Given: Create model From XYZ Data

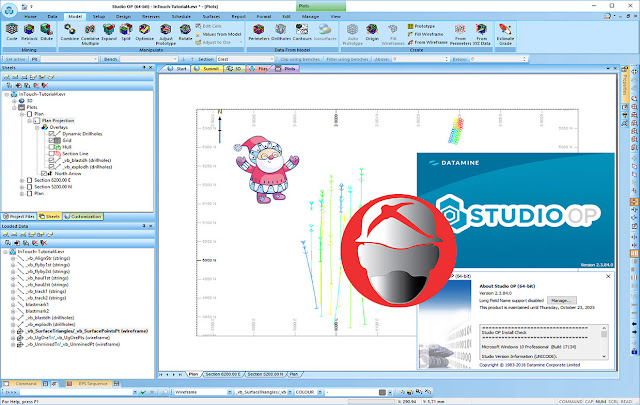Looking at the screenshot, I should click(x=482, y=34).
